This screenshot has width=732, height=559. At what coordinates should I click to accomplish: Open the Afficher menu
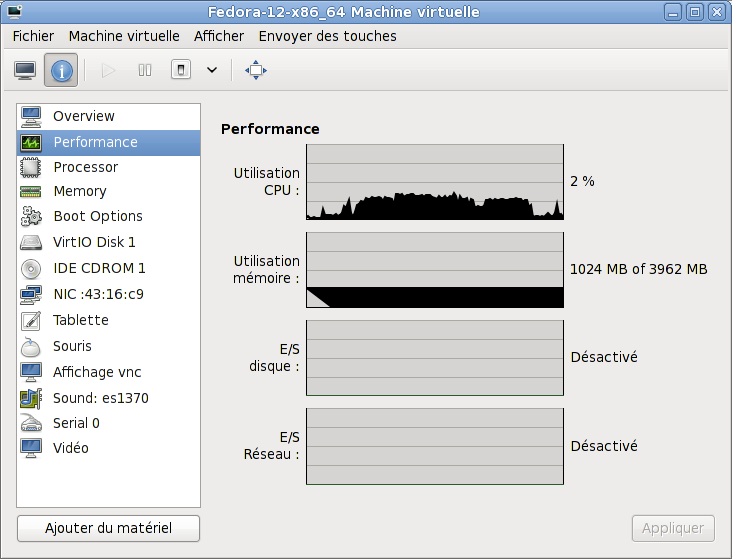219,36
